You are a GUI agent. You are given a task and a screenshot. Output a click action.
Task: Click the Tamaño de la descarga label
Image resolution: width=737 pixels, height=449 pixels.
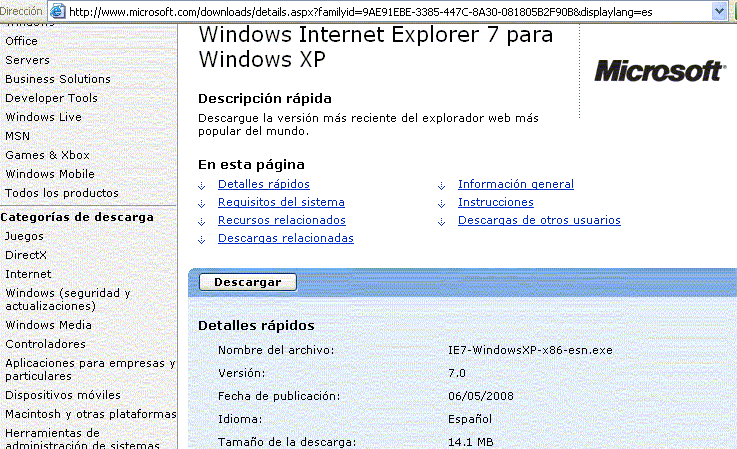(x=287, y=442)
